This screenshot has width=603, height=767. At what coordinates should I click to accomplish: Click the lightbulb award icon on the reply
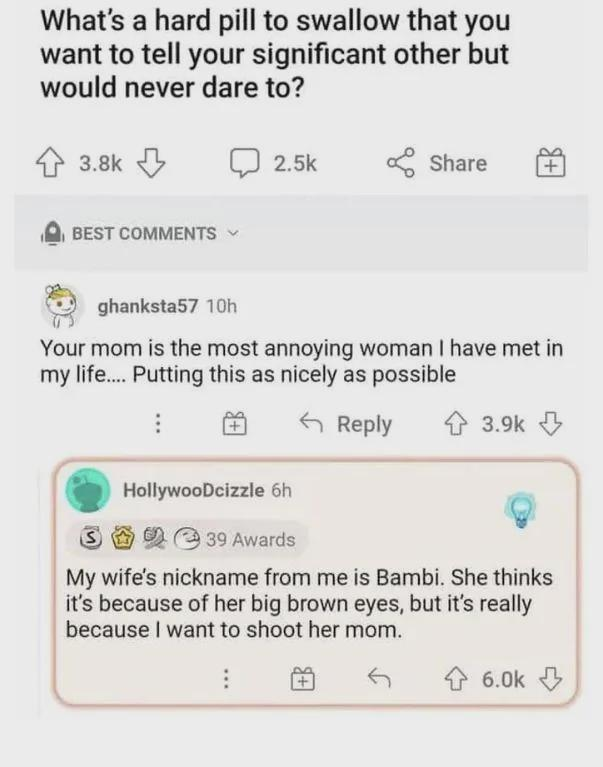pos(519,511)
